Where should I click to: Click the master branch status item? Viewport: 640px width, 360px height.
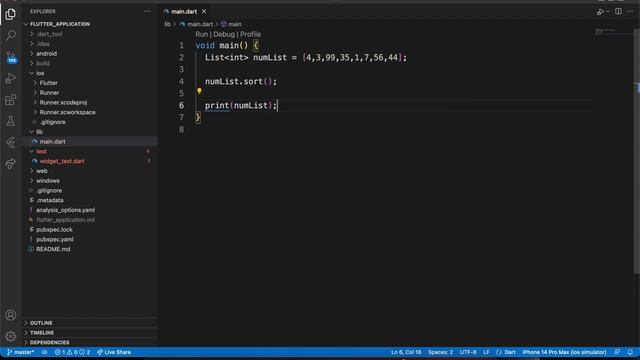pos(20,352)
